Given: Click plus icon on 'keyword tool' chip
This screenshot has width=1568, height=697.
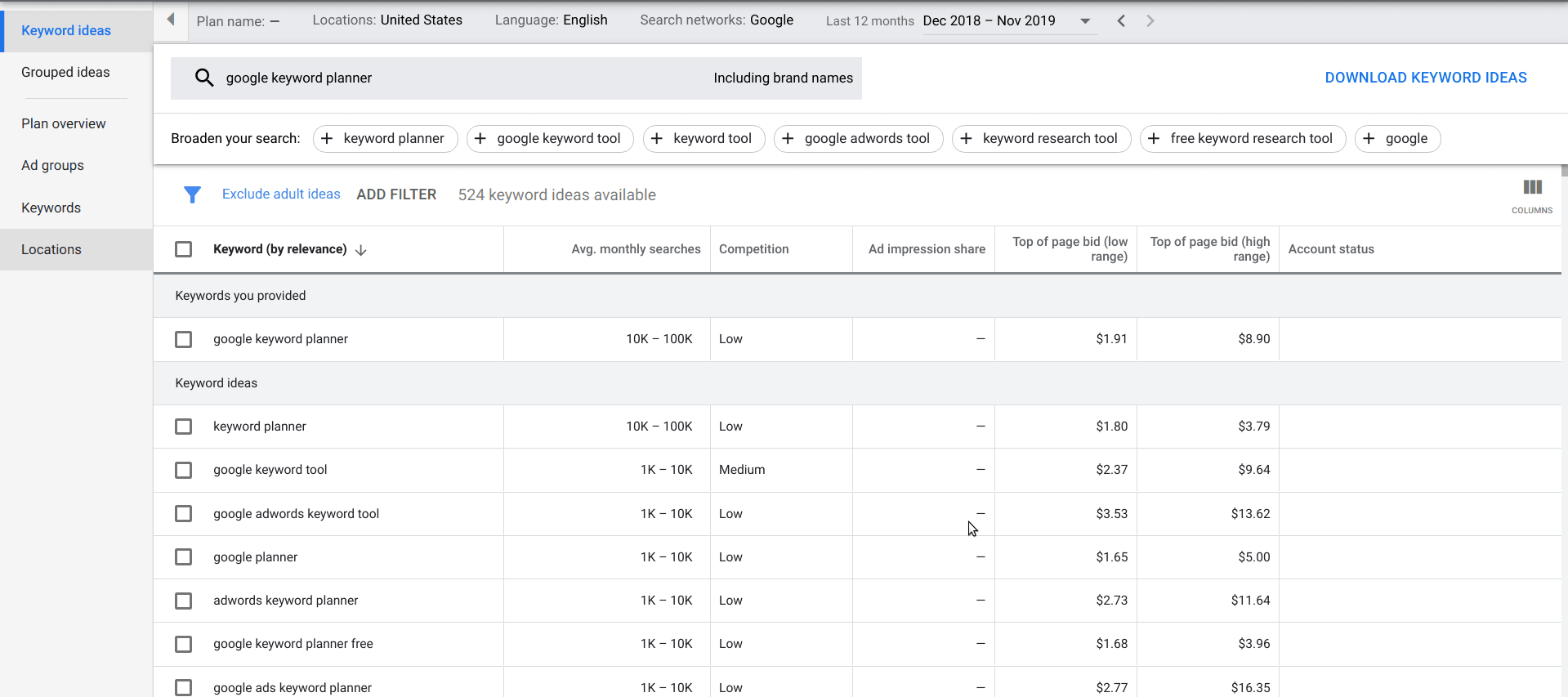Looking at the screenshot, I should click(x=657, y=139).
